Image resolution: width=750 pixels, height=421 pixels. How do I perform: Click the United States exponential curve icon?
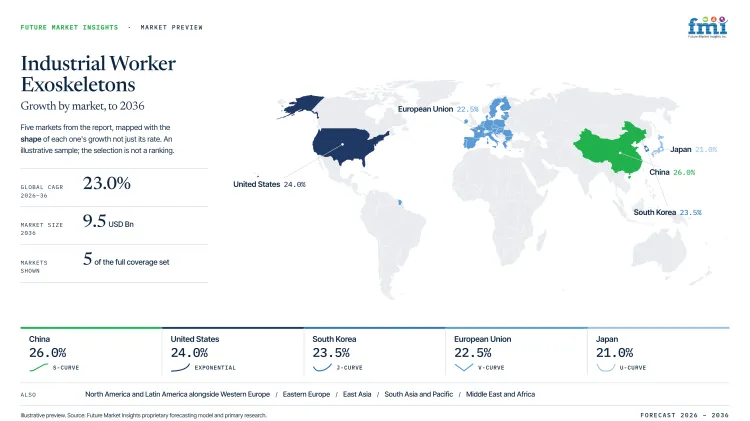click(180, 367)
